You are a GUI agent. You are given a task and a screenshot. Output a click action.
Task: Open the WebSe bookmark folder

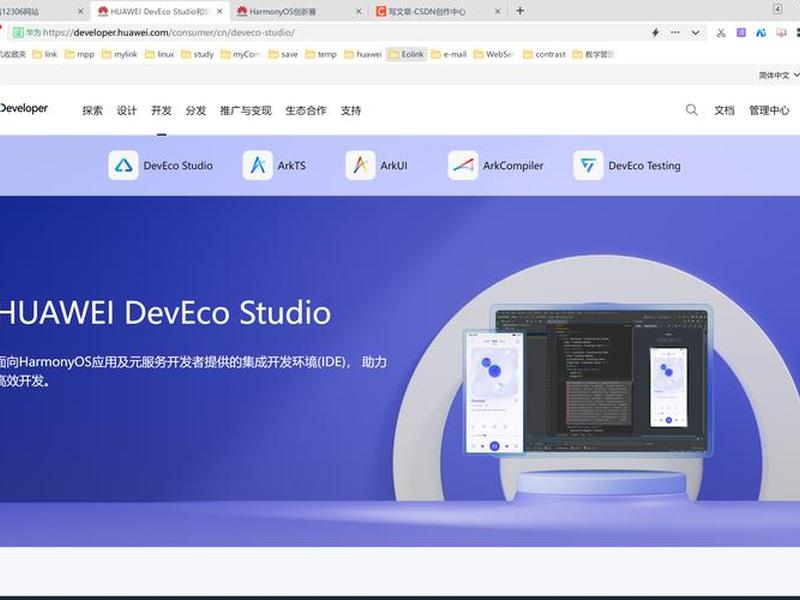(494, 54)
